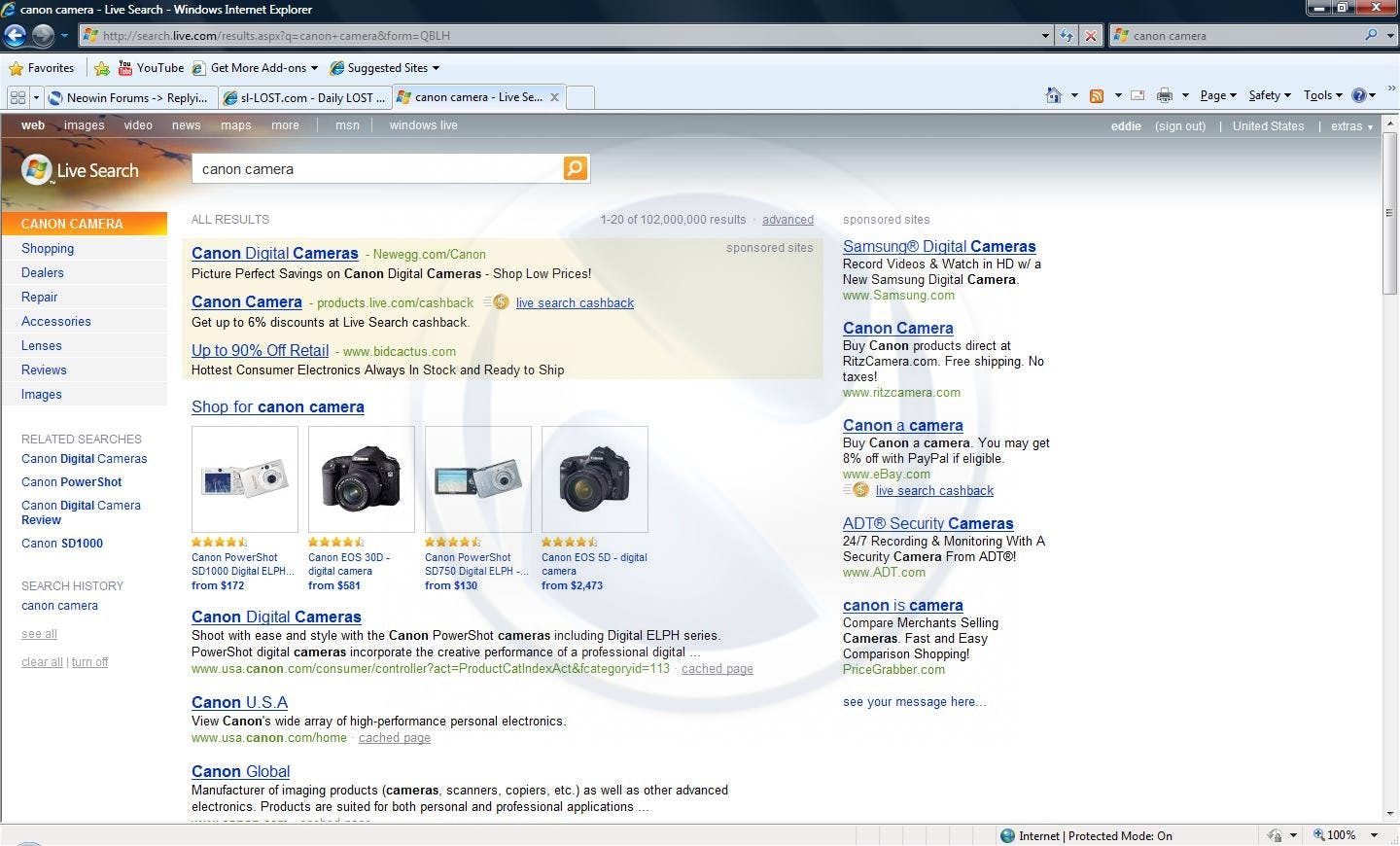Screen dimensions: 1400x846
Task: Open the Safety menu
Action: 1270,95
